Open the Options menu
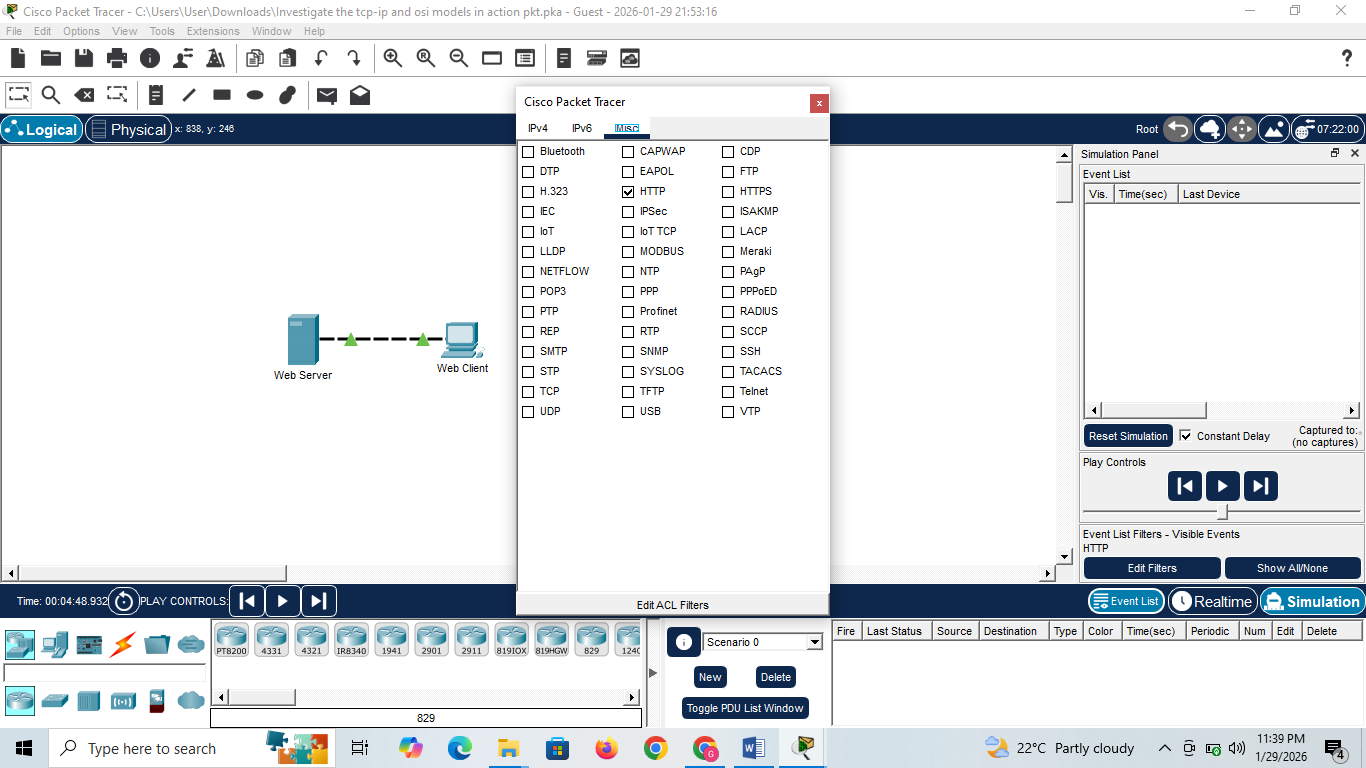 click(81, 31)
